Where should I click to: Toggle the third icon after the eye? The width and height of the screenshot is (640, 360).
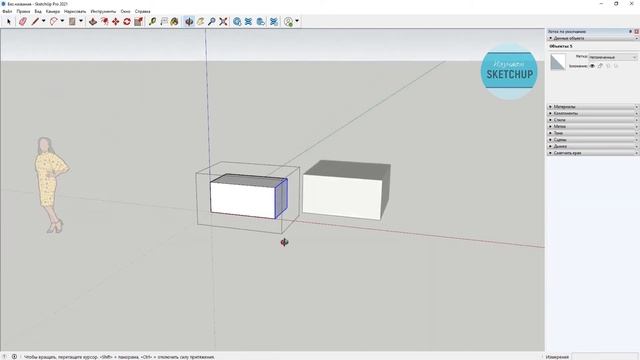tap(608, 66)
